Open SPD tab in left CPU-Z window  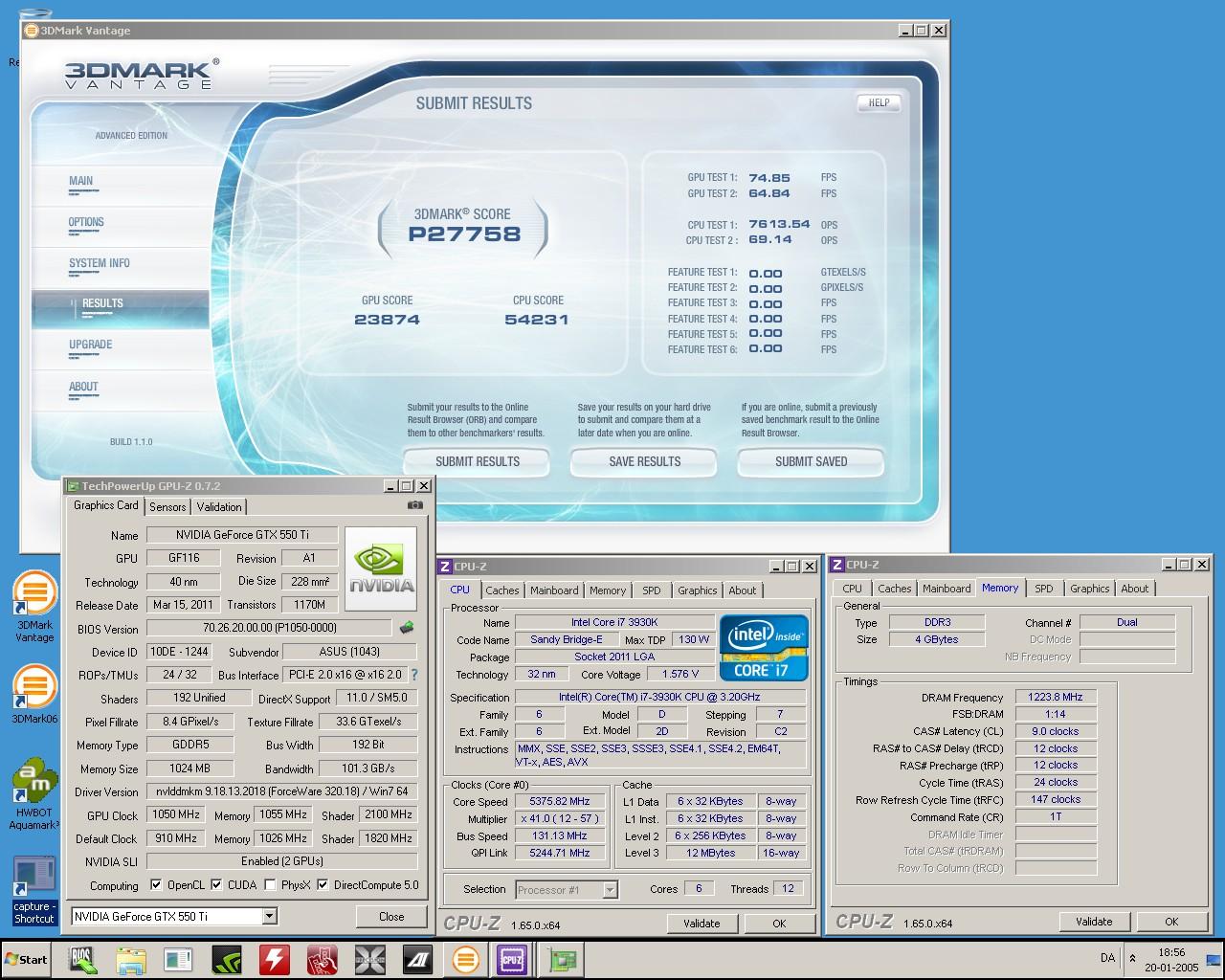click(651, 590)
